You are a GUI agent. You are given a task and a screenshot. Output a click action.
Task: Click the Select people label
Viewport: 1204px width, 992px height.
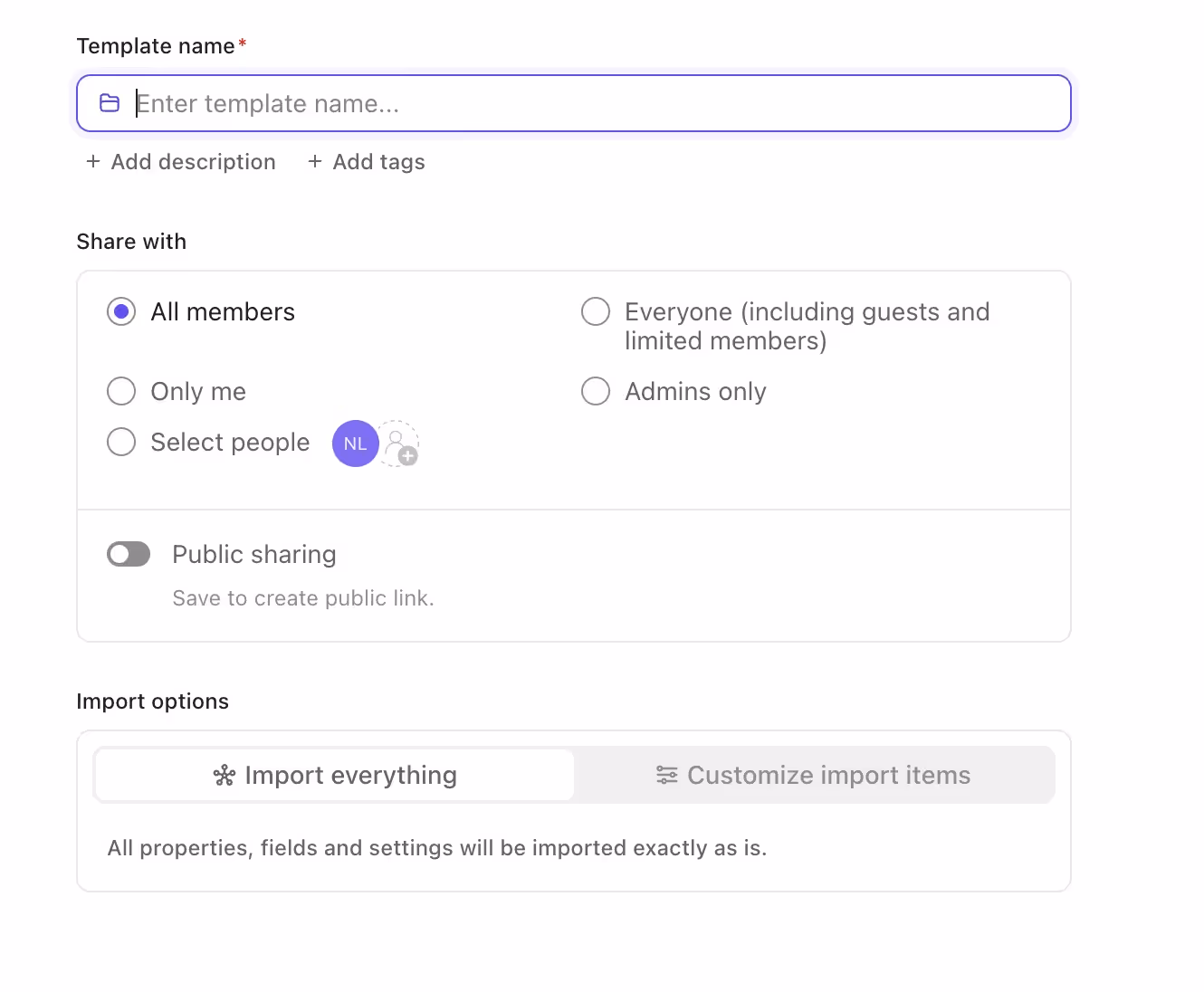coord(230,443)
